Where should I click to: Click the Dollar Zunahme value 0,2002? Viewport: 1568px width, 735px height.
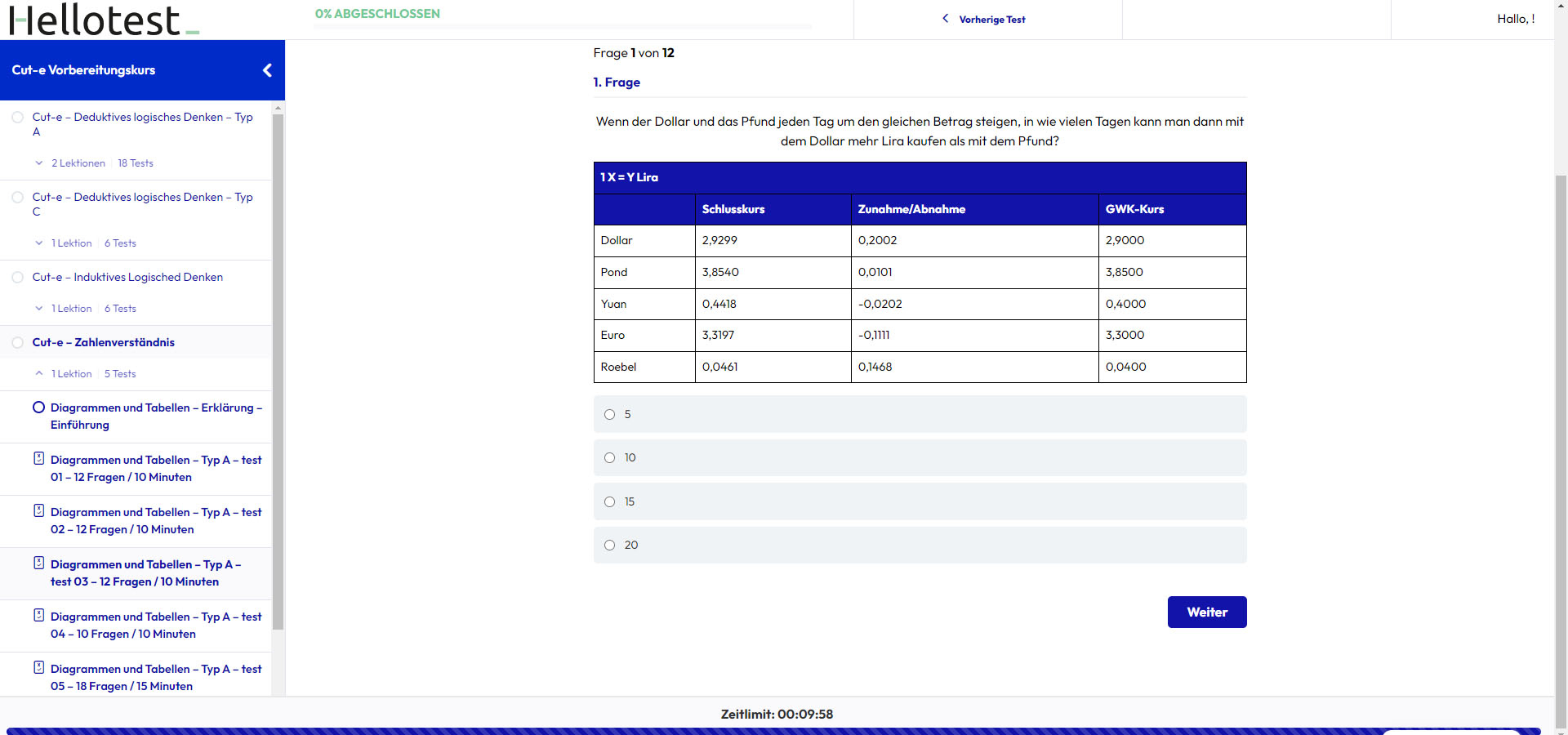click(877, 241)
